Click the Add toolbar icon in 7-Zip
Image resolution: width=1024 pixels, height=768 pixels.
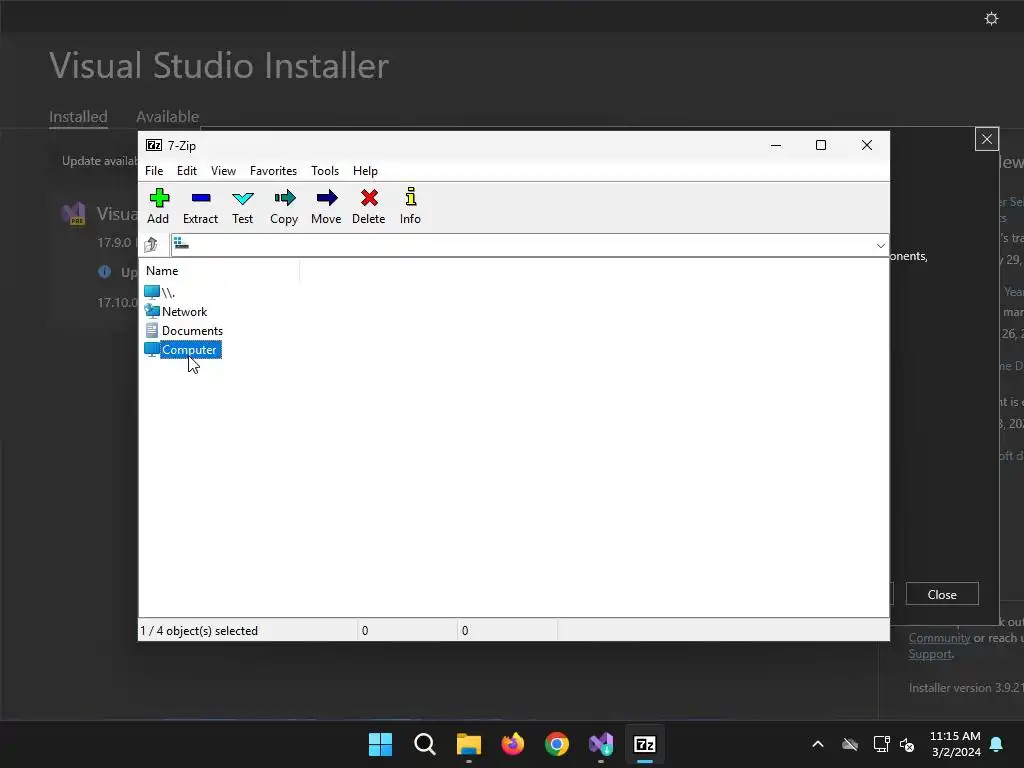click(159, 198)
